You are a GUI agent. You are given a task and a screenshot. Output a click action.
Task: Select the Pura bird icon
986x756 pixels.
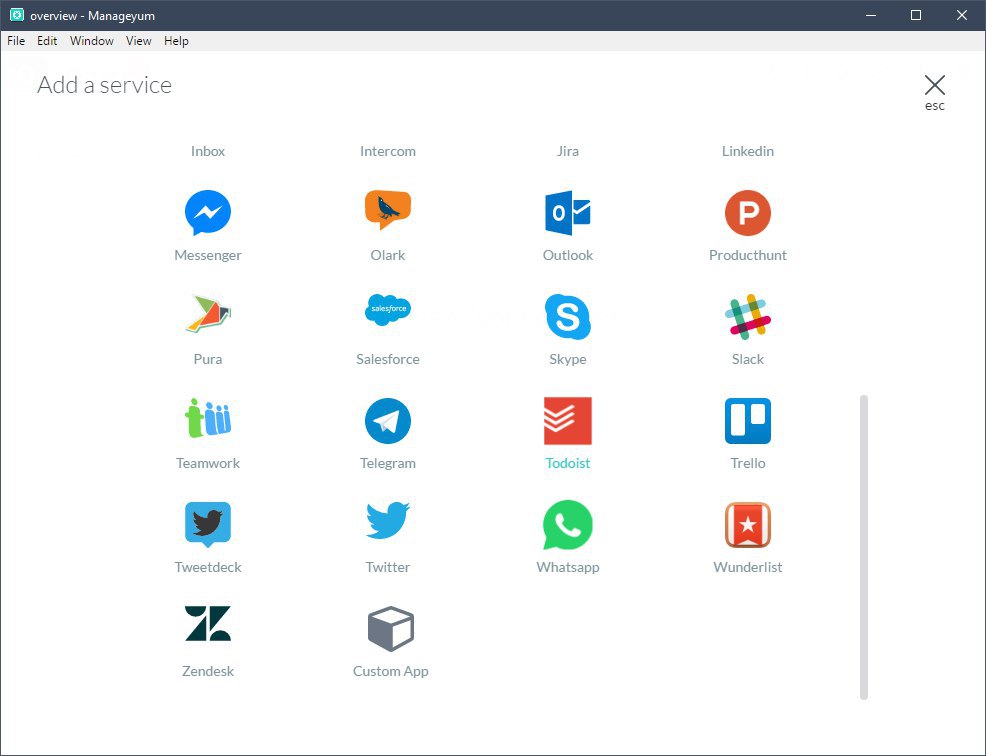[208, 313]
